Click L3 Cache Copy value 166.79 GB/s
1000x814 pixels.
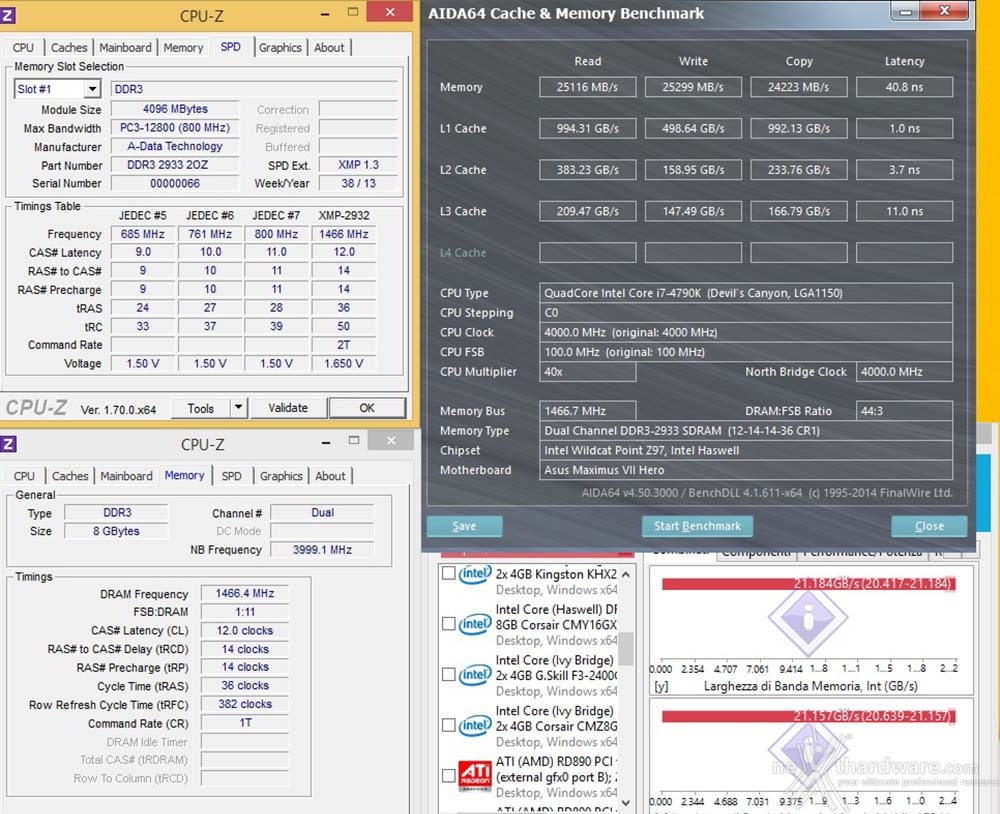pos(799,211)
